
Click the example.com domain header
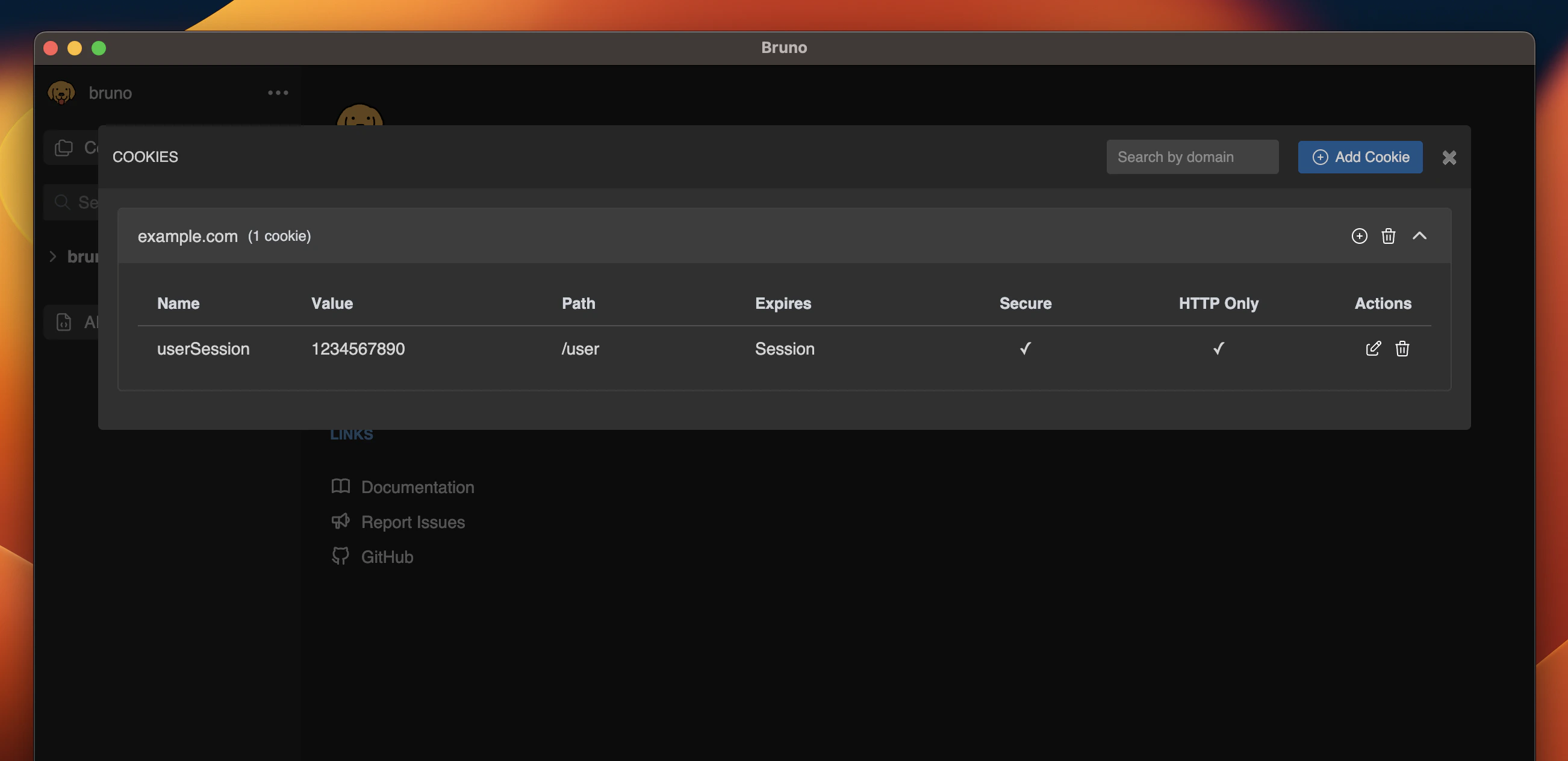coord(187,236)
